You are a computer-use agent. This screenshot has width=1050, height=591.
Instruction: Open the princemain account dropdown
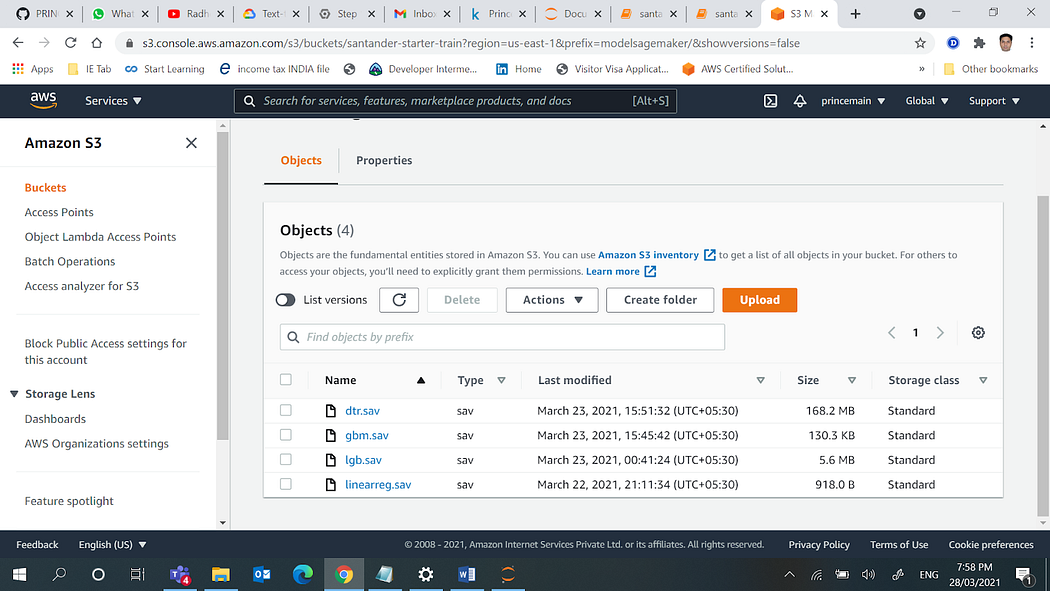[853, 101]
